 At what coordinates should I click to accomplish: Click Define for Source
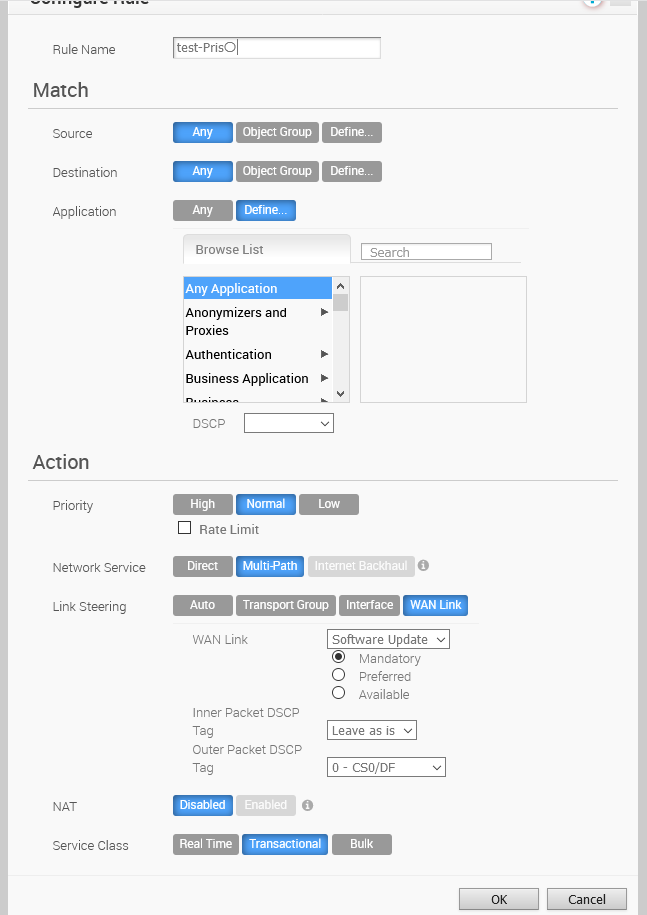352,132
